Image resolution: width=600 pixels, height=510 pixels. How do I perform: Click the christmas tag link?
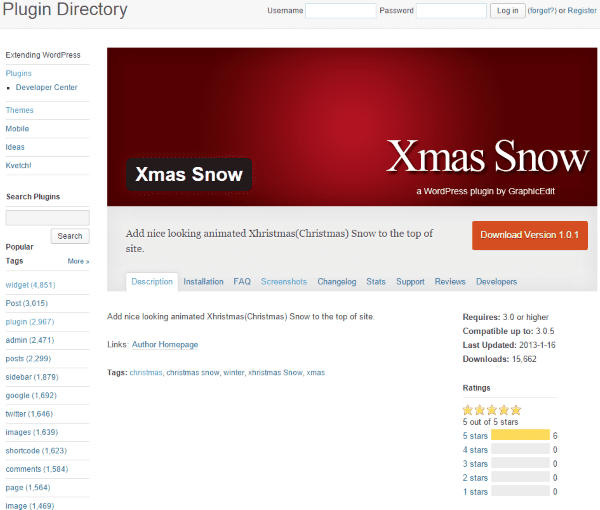tap(146, 373)
